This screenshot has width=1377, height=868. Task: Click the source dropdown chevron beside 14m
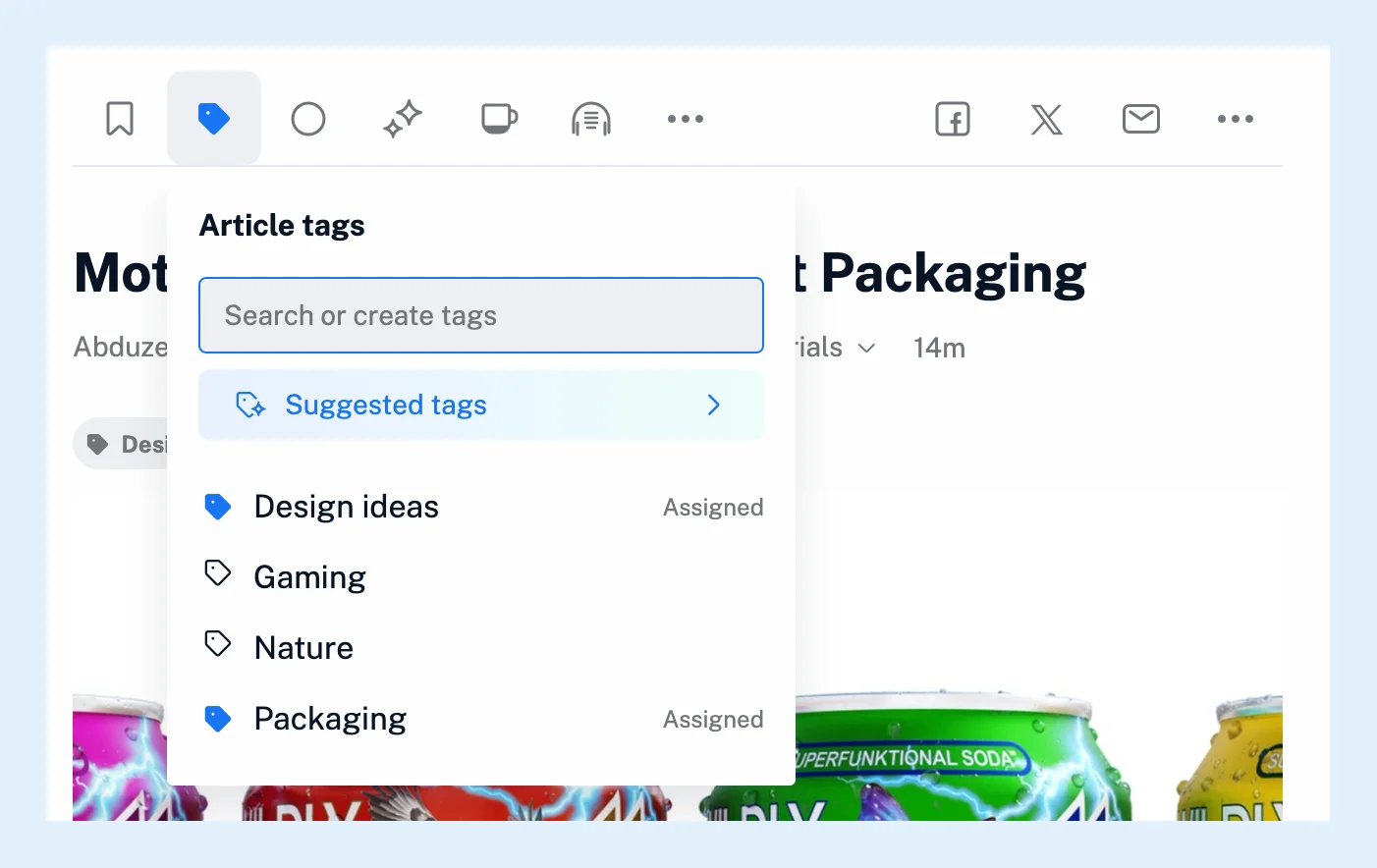point(866,348)
